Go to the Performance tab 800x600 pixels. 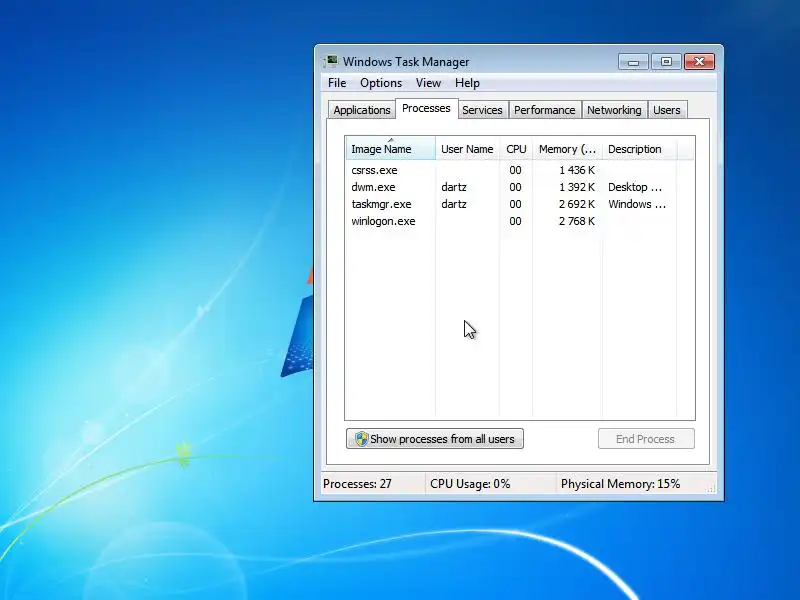click(544, 110)
